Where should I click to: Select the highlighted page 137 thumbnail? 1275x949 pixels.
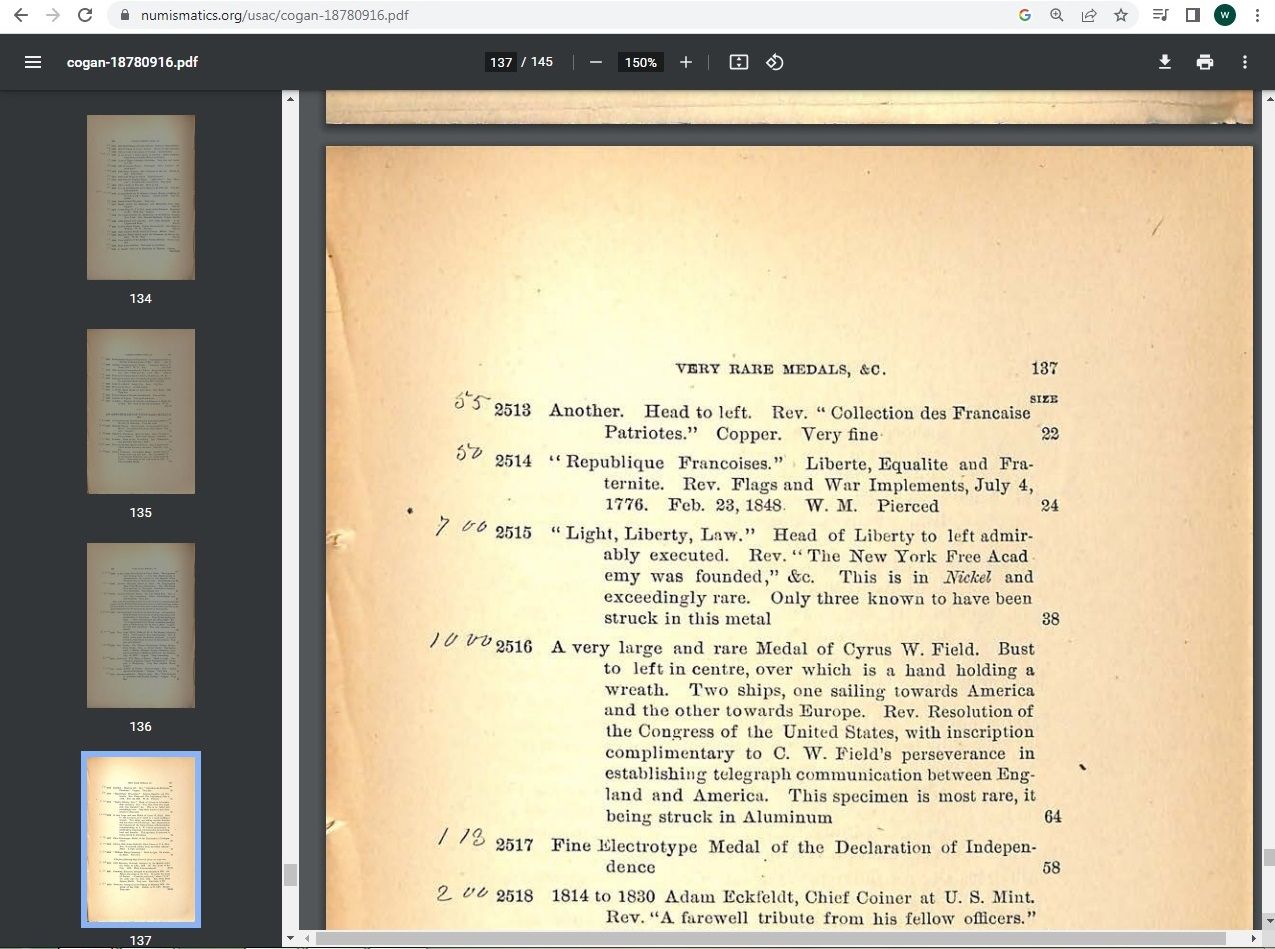coord(141,839)
